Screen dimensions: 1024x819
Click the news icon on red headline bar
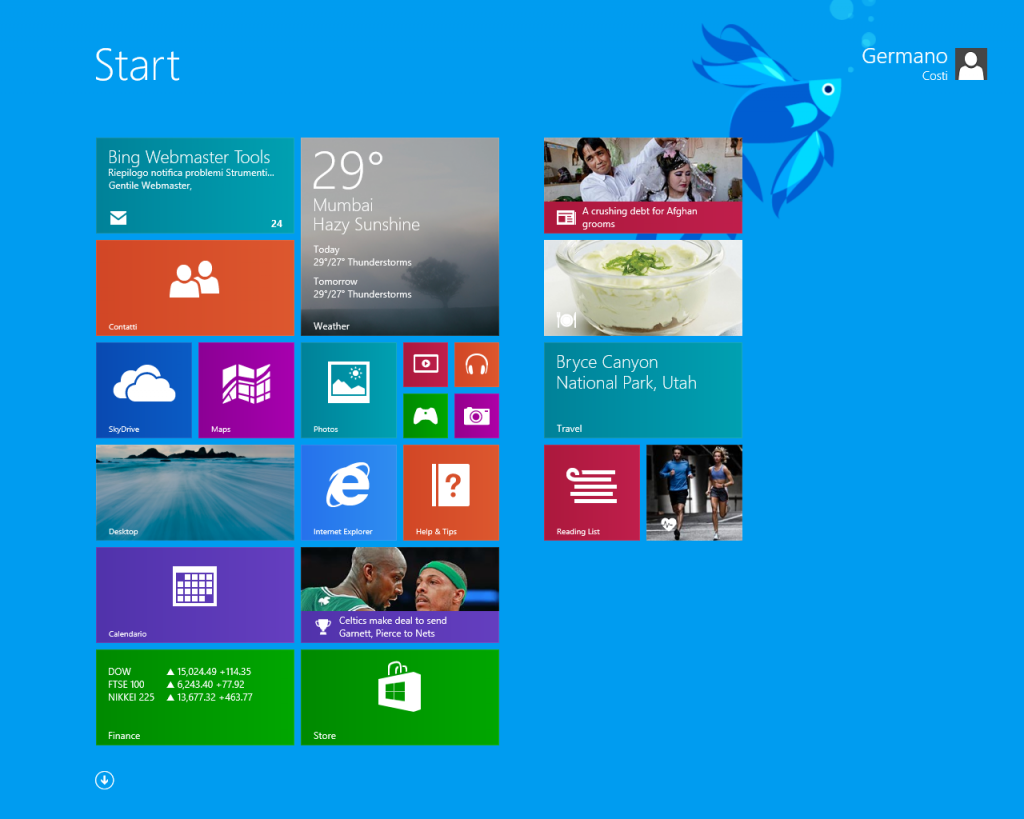[x=566, y=217]
